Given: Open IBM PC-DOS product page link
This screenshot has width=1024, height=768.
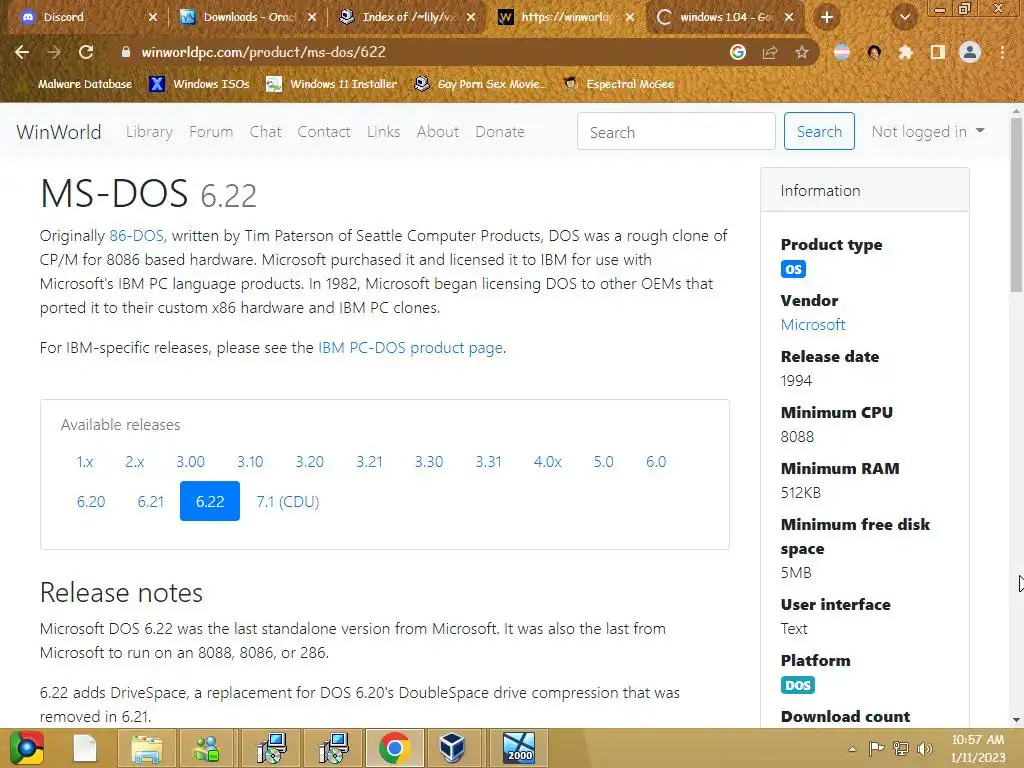Looking at the screenshot, I should [411, 348].
